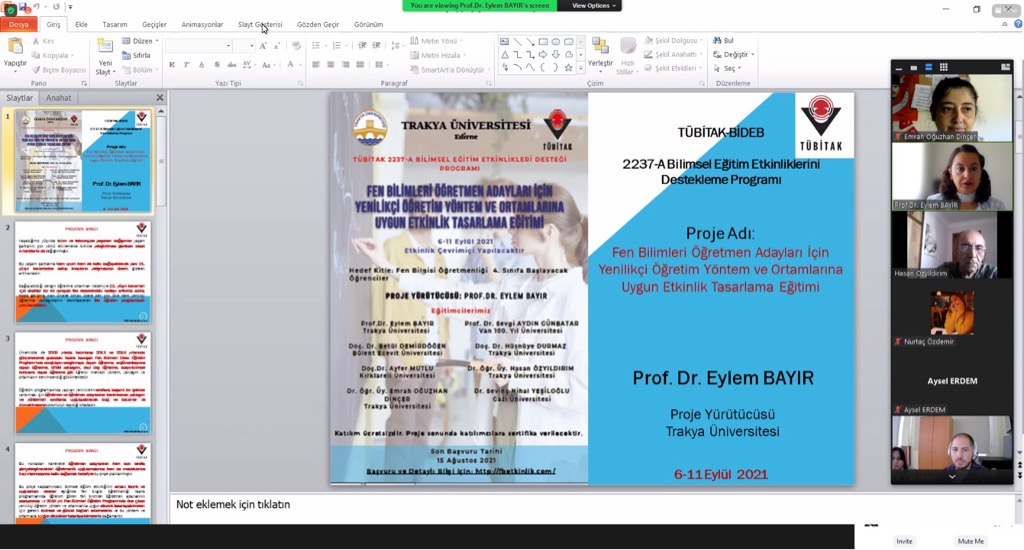
Task: Pick the rectangle shape in shapes gallery
Action: (x=543, y=42)
